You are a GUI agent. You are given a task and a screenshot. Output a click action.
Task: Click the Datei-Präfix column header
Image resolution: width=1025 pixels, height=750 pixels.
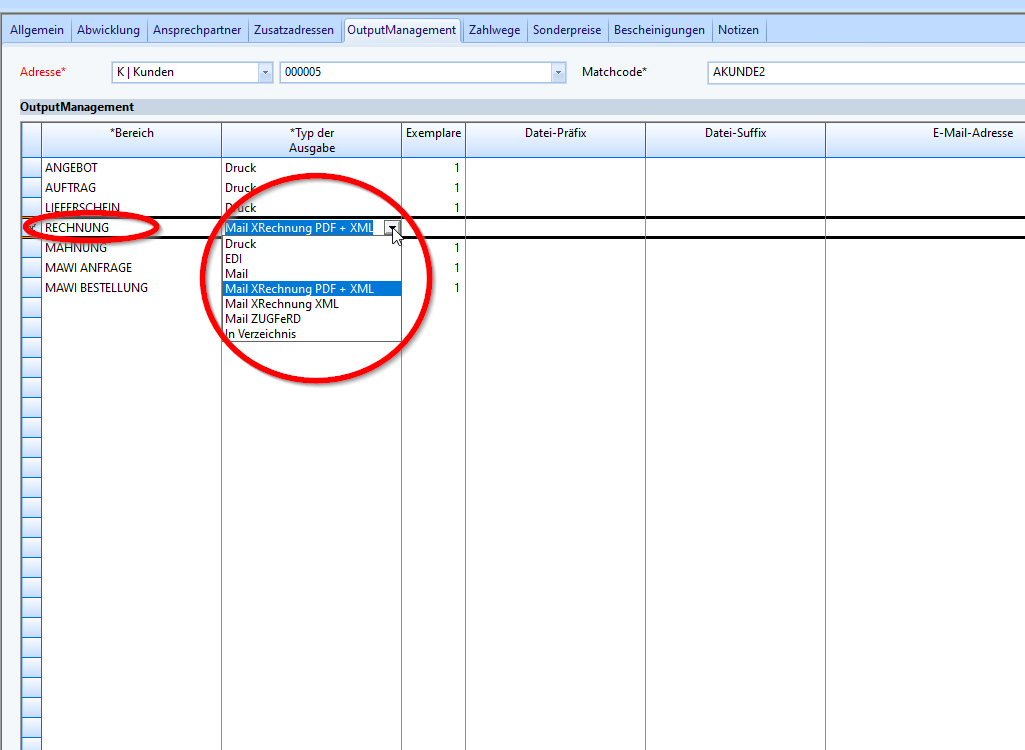[x=555, y=133]
